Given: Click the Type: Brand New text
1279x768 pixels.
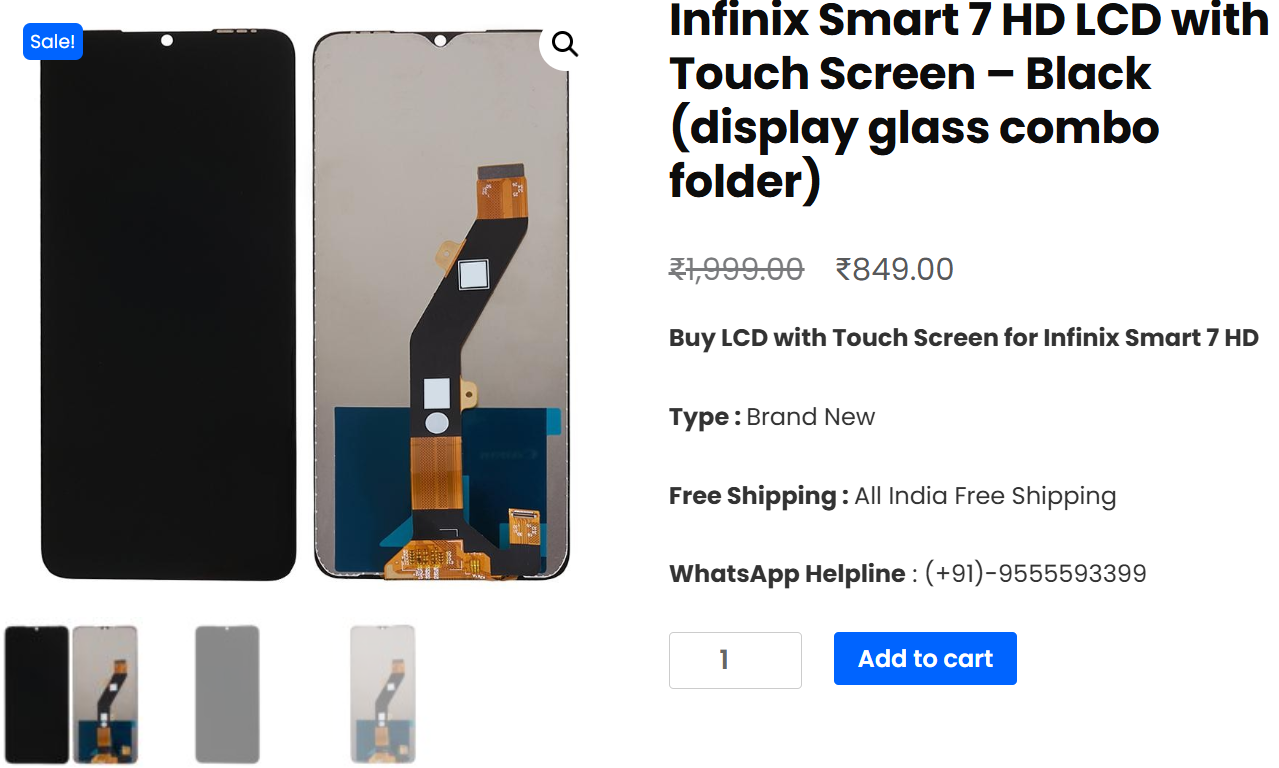Looking at the screenshot, I should [770, 416].
